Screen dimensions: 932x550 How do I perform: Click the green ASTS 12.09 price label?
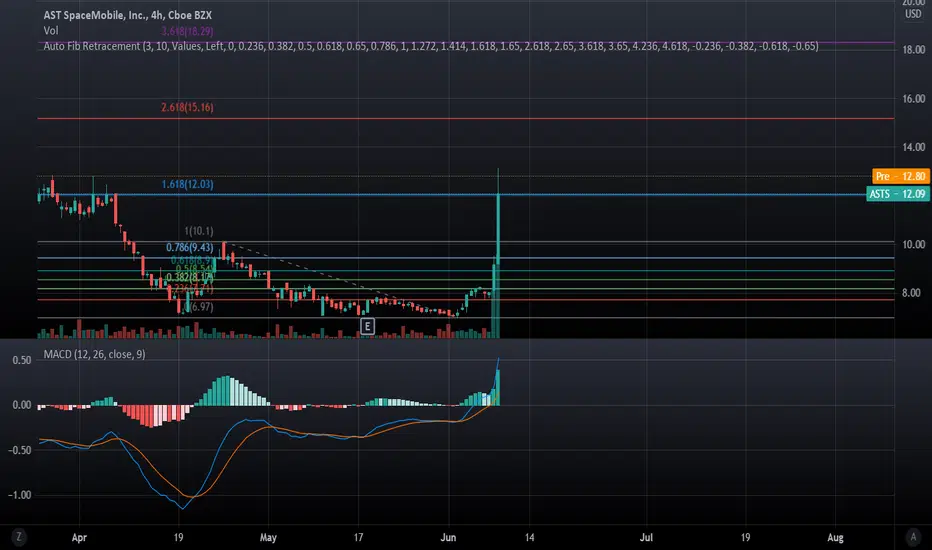point(898,194)
